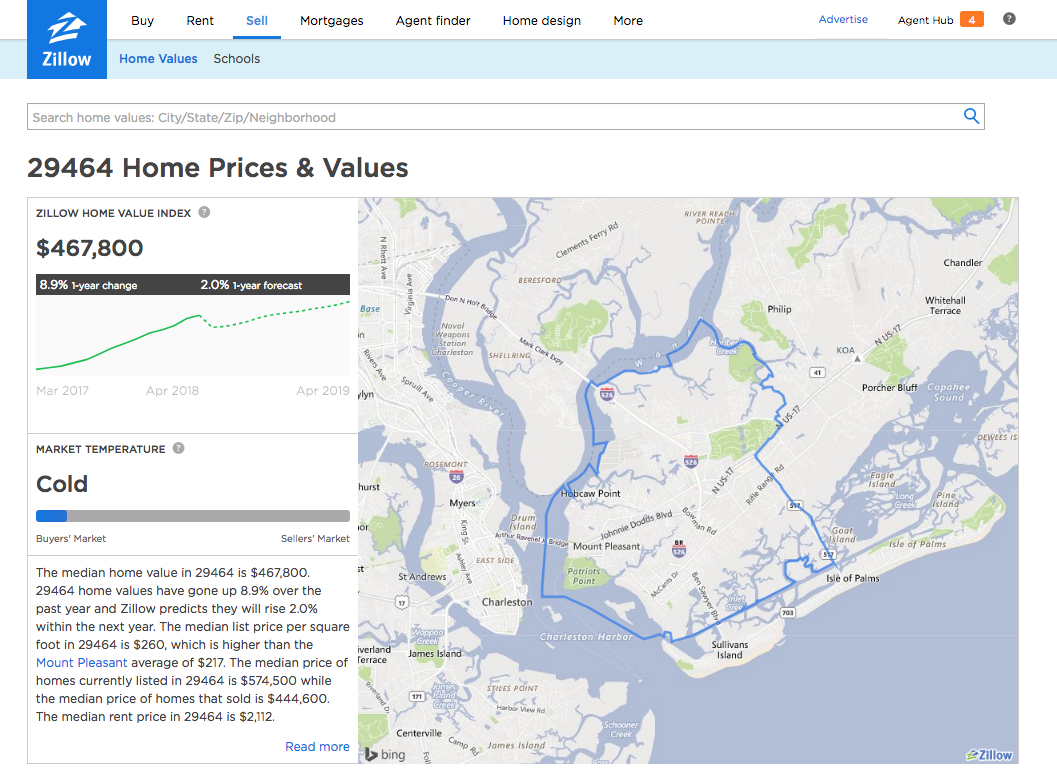Image resolution: width=1057 pixels, height=778 pixels.
Task: Click the Bing logo on the map
Action: click(385, 754)
